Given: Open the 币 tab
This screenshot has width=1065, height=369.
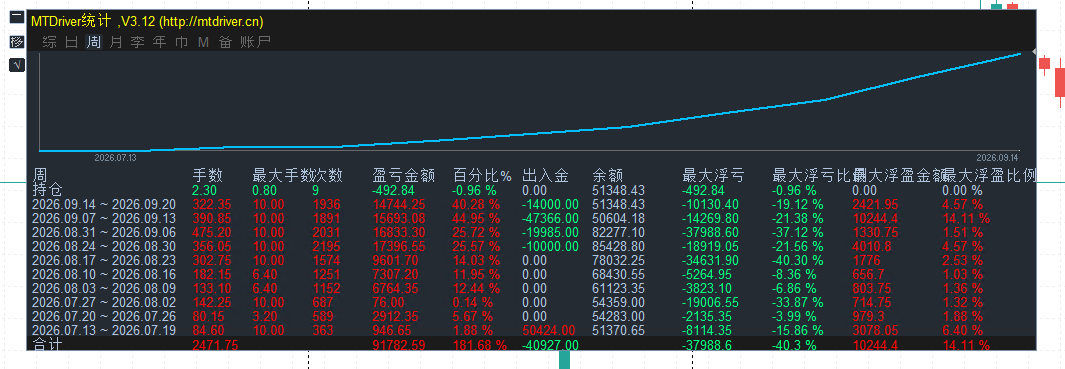Looking at the screenshot, I should (x=181, y=42).
